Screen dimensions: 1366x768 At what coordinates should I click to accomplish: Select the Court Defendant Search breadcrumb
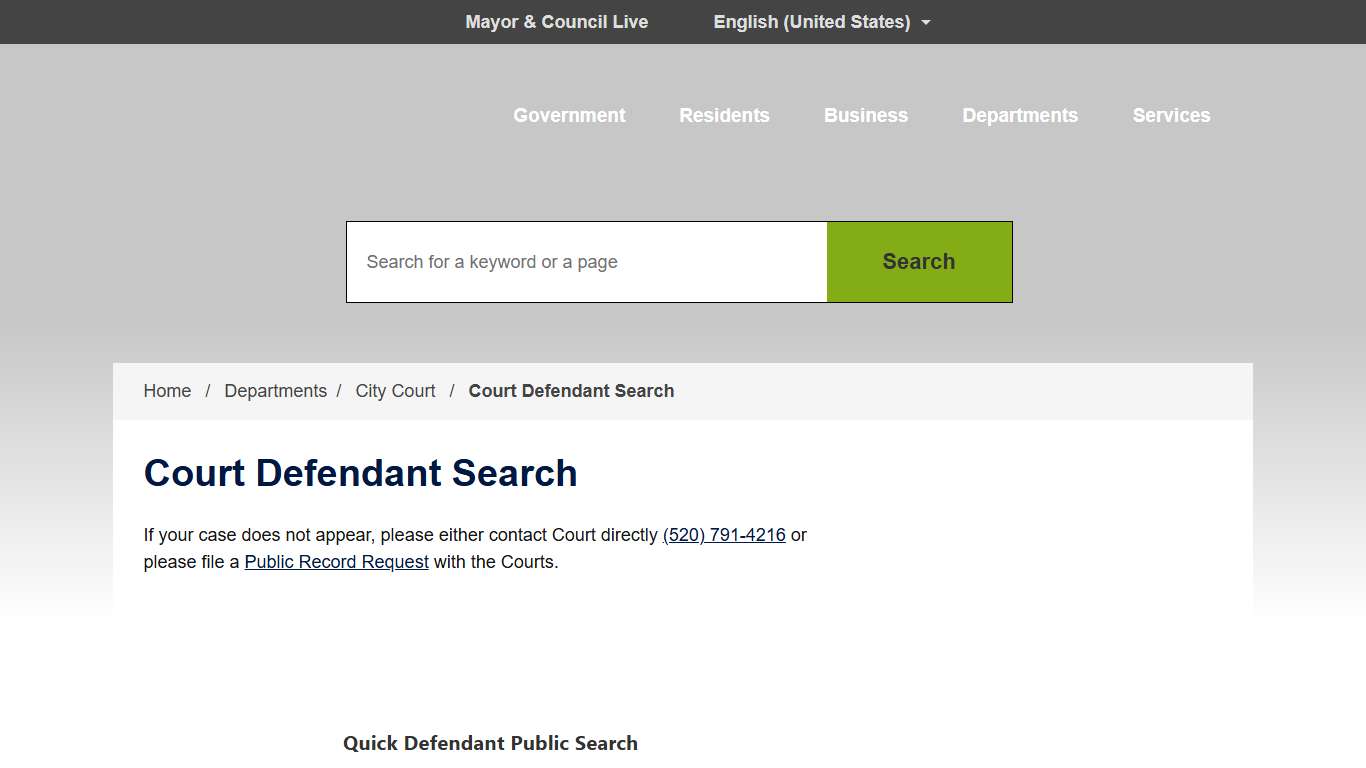pyautogui.click(x=571, y=390)
